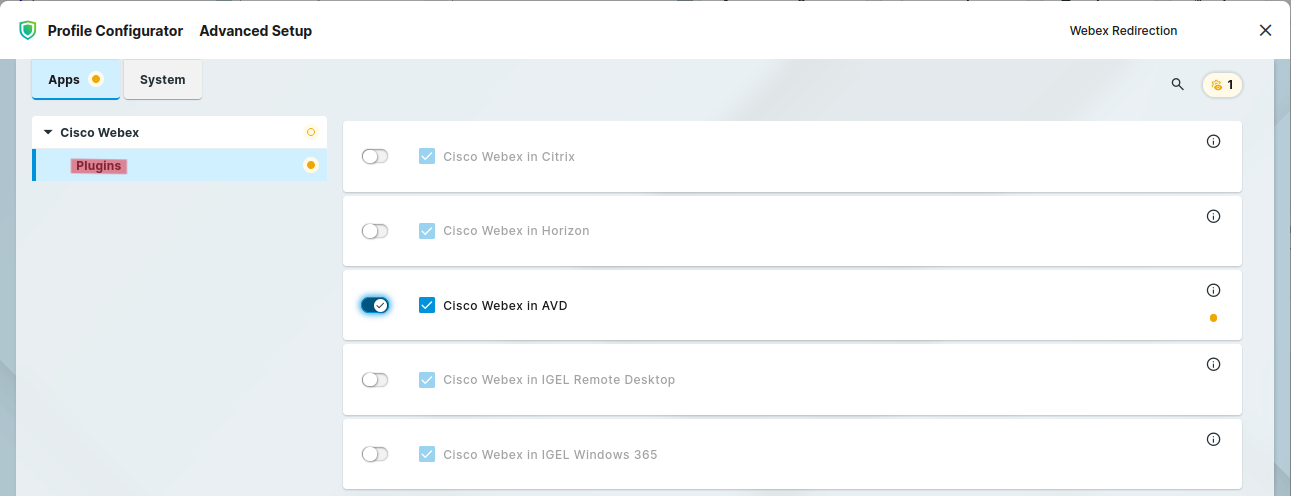The height and width of the screenshot is (496, 1291).
Task: Close the Profile Configurator window
Action: click(x=1265, y=31)
